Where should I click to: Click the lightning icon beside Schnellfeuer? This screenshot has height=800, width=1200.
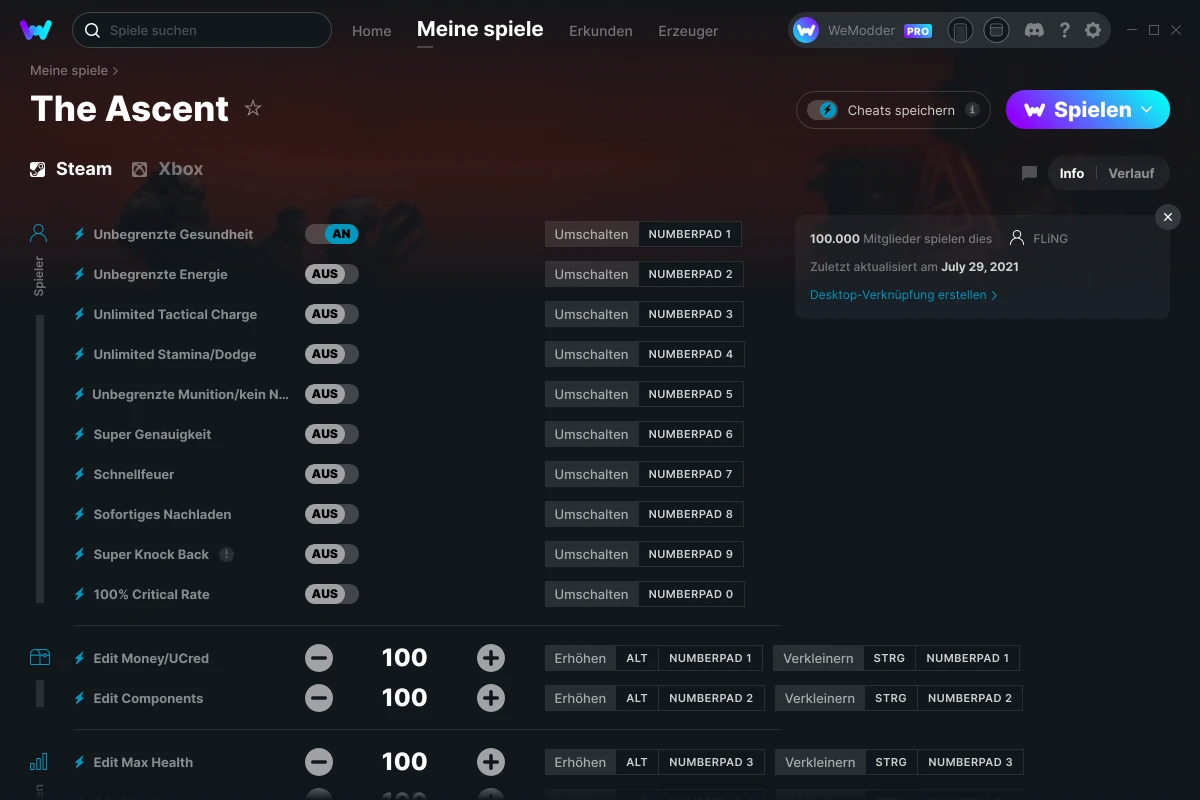click(80, 474)
